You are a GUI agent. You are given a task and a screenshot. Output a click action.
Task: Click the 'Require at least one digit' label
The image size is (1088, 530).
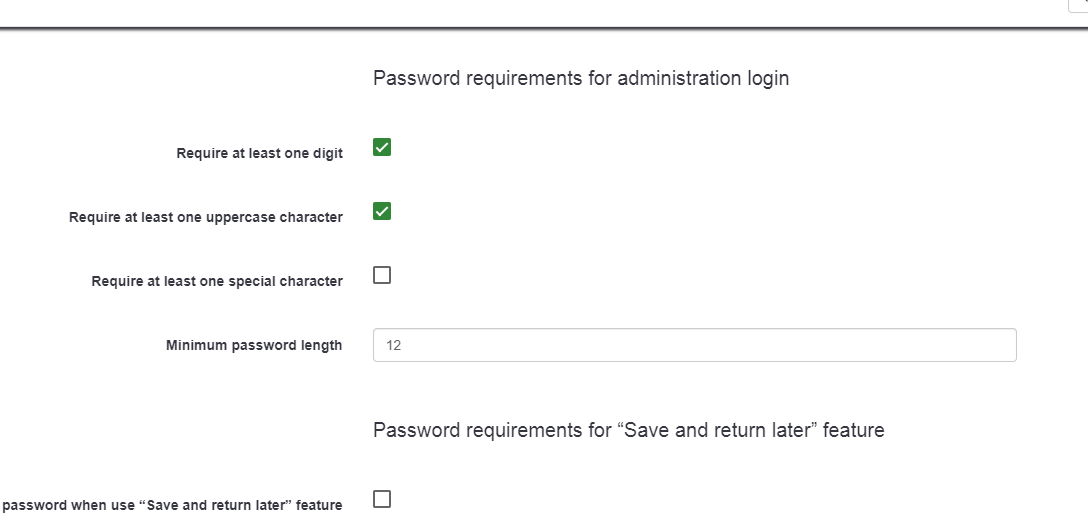pyautogui.click(x=259, y=153)
